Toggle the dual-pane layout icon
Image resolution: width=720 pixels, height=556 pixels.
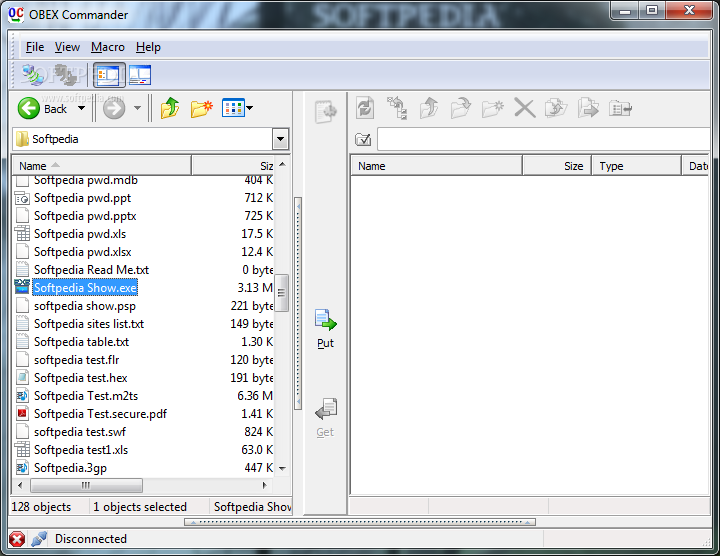coord(109,75)
